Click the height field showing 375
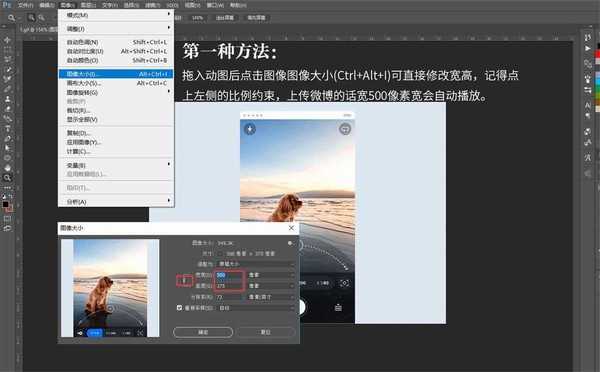Screen dimensions: 600x372 coord(229,286)
